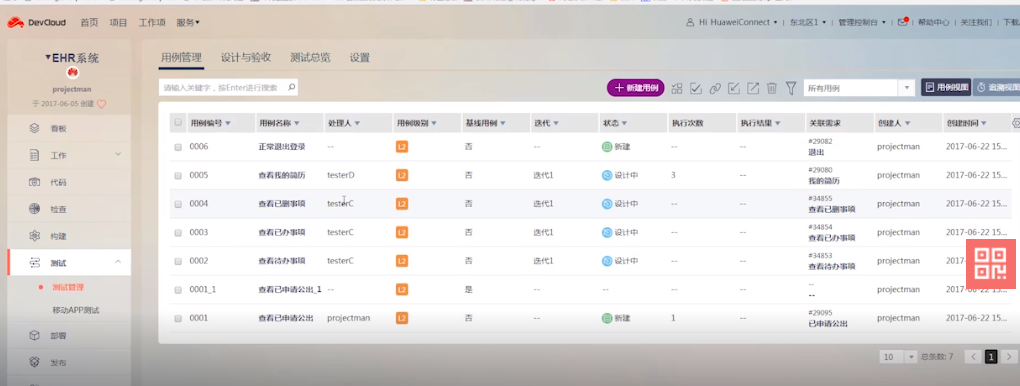Image resolution: width=1020 pixels, height=386 pixels.
Task: Open 管理控制台 link
Action: [862, 22]
